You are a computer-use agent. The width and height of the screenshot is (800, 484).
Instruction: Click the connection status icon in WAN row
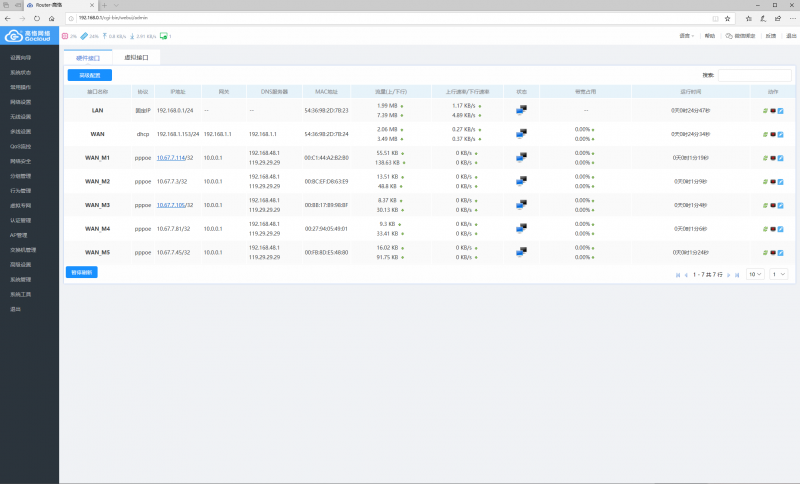521,134
